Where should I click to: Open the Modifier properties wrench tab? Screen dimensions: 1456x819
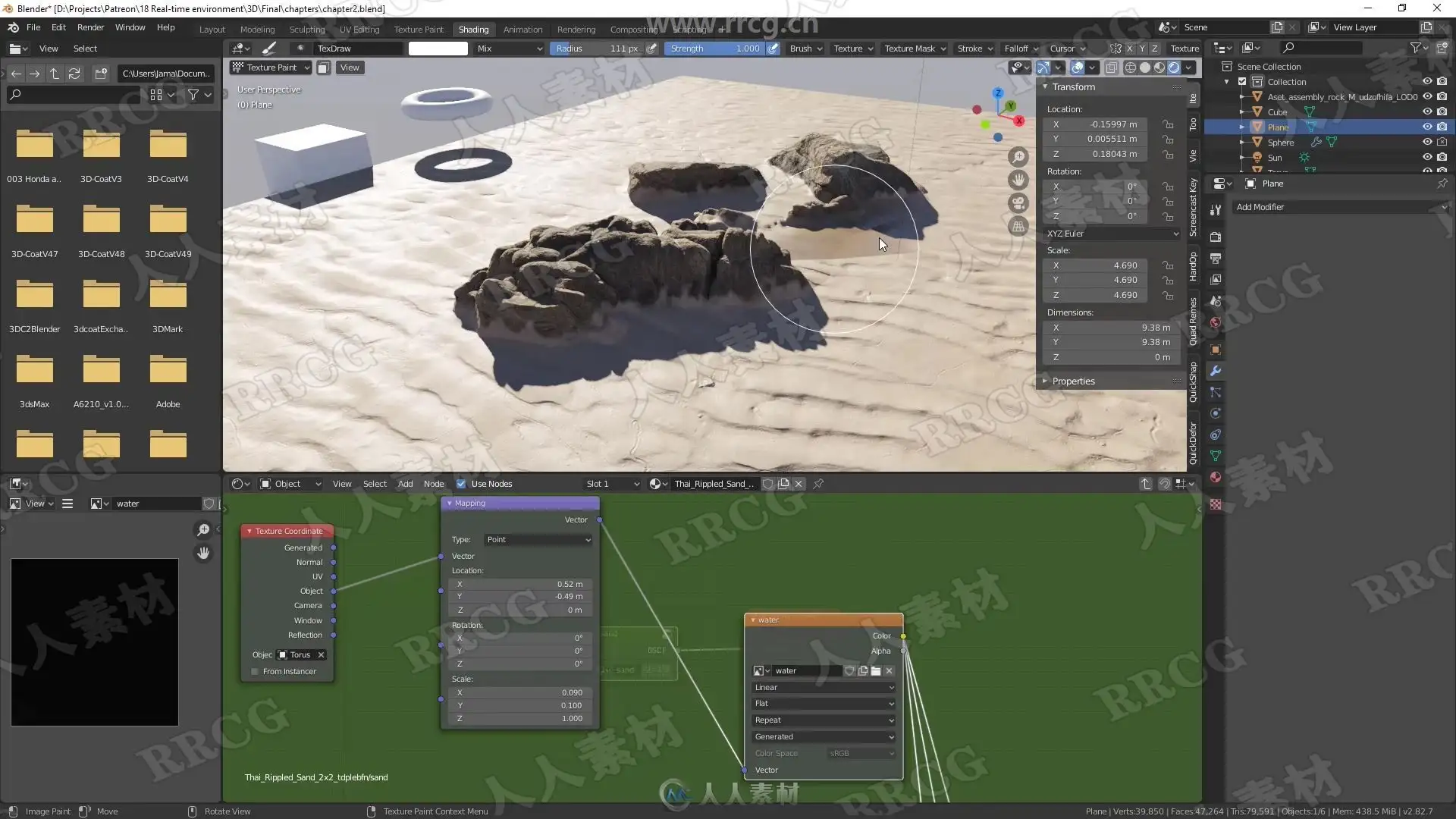(x=1216, y=371)
